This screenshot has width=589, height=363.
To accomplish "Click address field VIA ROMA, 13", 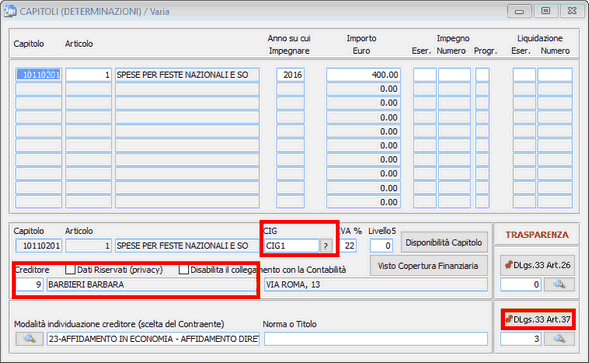I will pyautogui.click(x=376, y=284).
